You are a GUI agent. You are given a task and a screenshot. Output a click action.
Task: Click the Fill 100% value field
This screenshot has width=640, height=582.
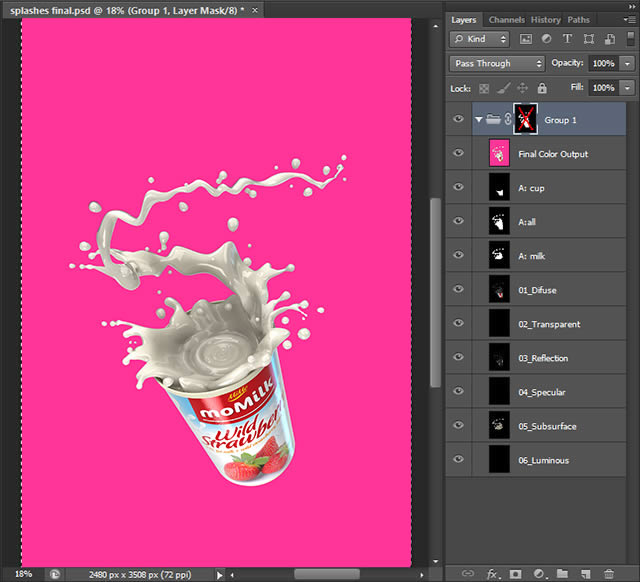pyautogui.click(x=604, y=88)
